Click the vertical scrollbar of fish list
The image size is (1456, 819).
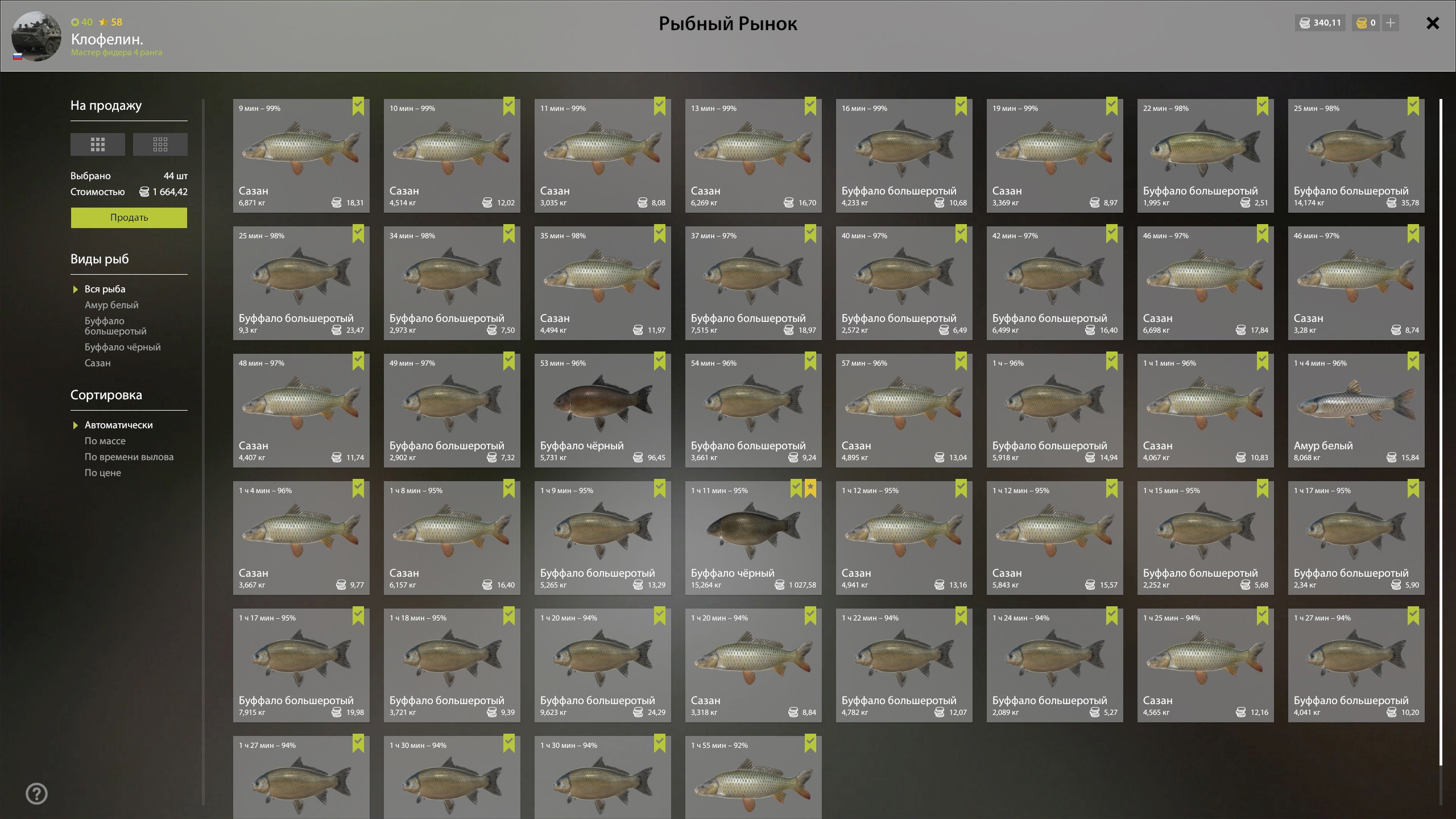point(1441,432)
